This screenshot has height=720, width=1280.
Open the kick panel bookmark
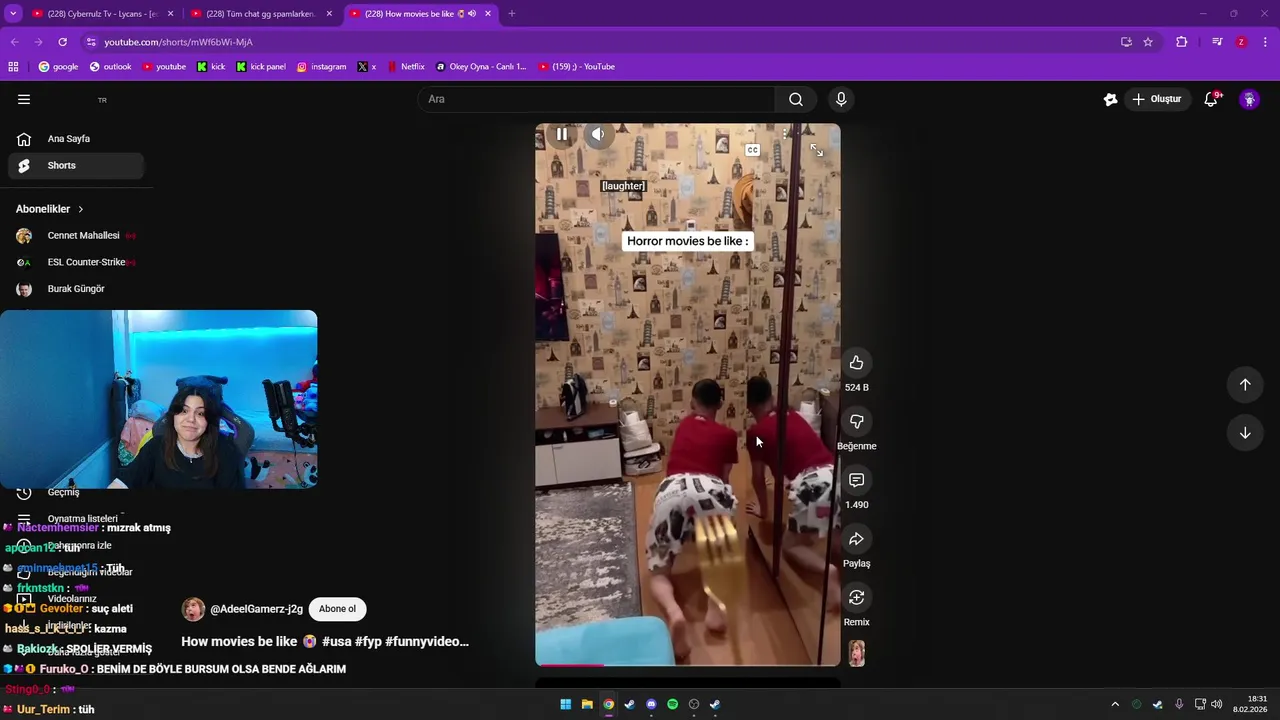261,67
